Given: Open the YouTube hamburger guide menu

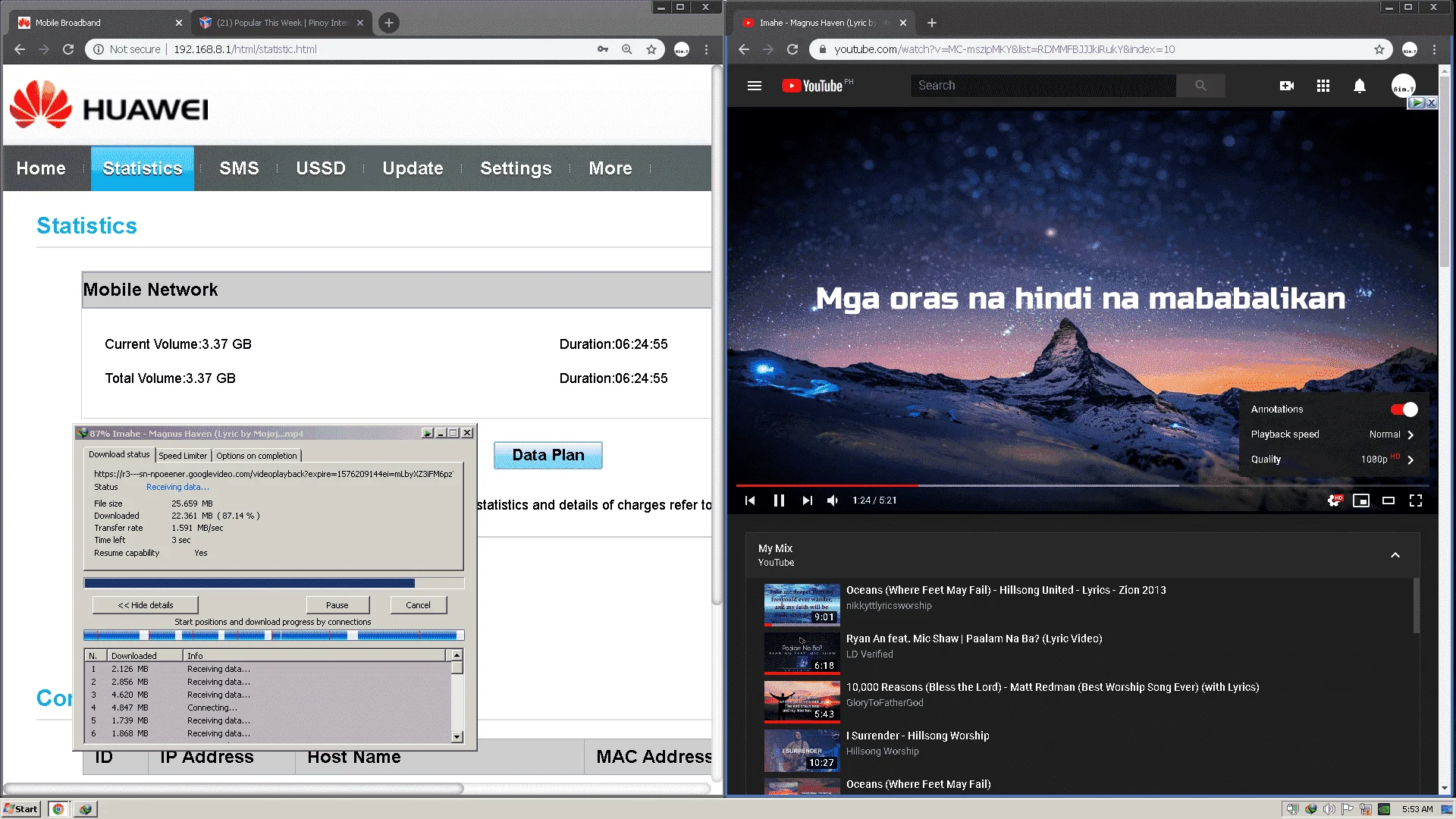Looking at the screenshot, I should tap(754, 86).
